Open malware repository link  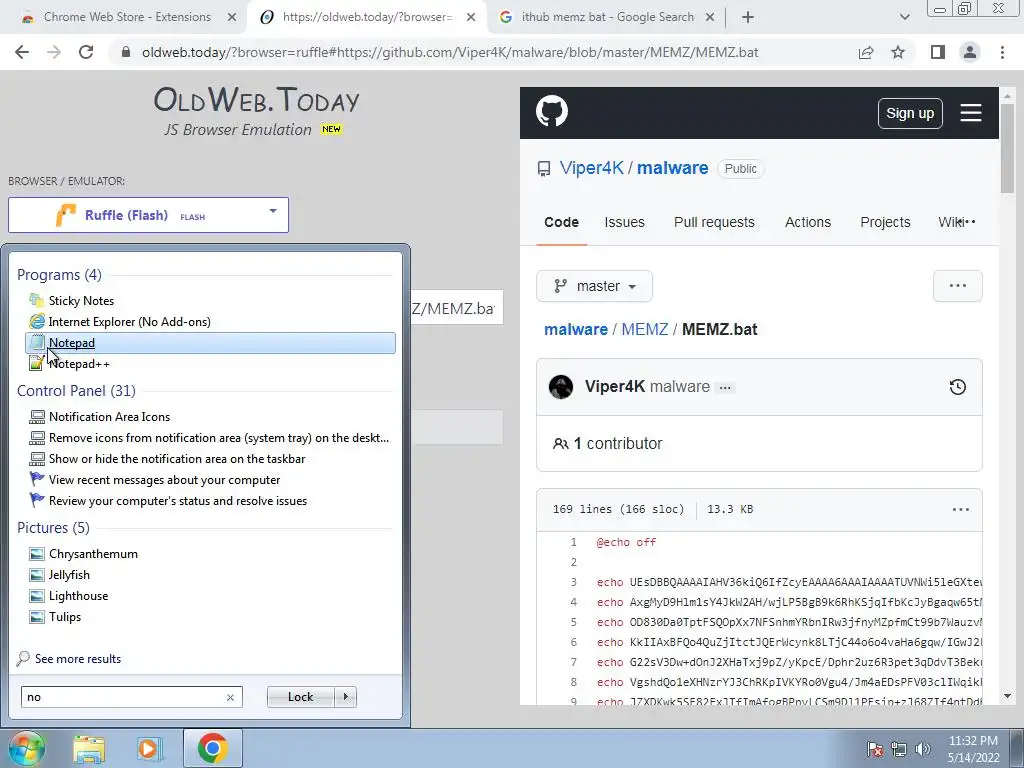[673, 168]
